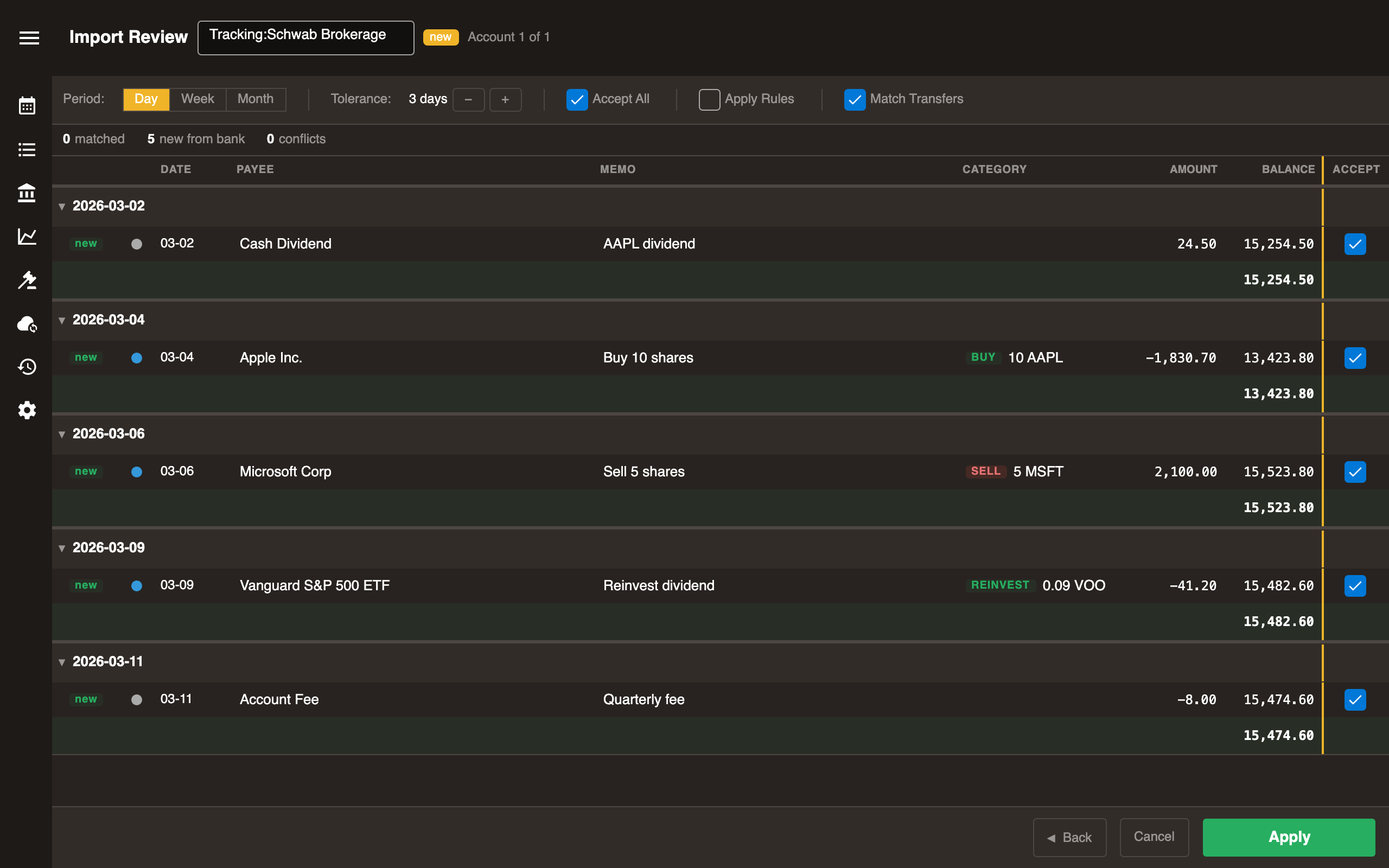The width and height of the screenshot is (1389, 868).
Task: Increase tolerance with the plus button
Action: tap(505, 100)
